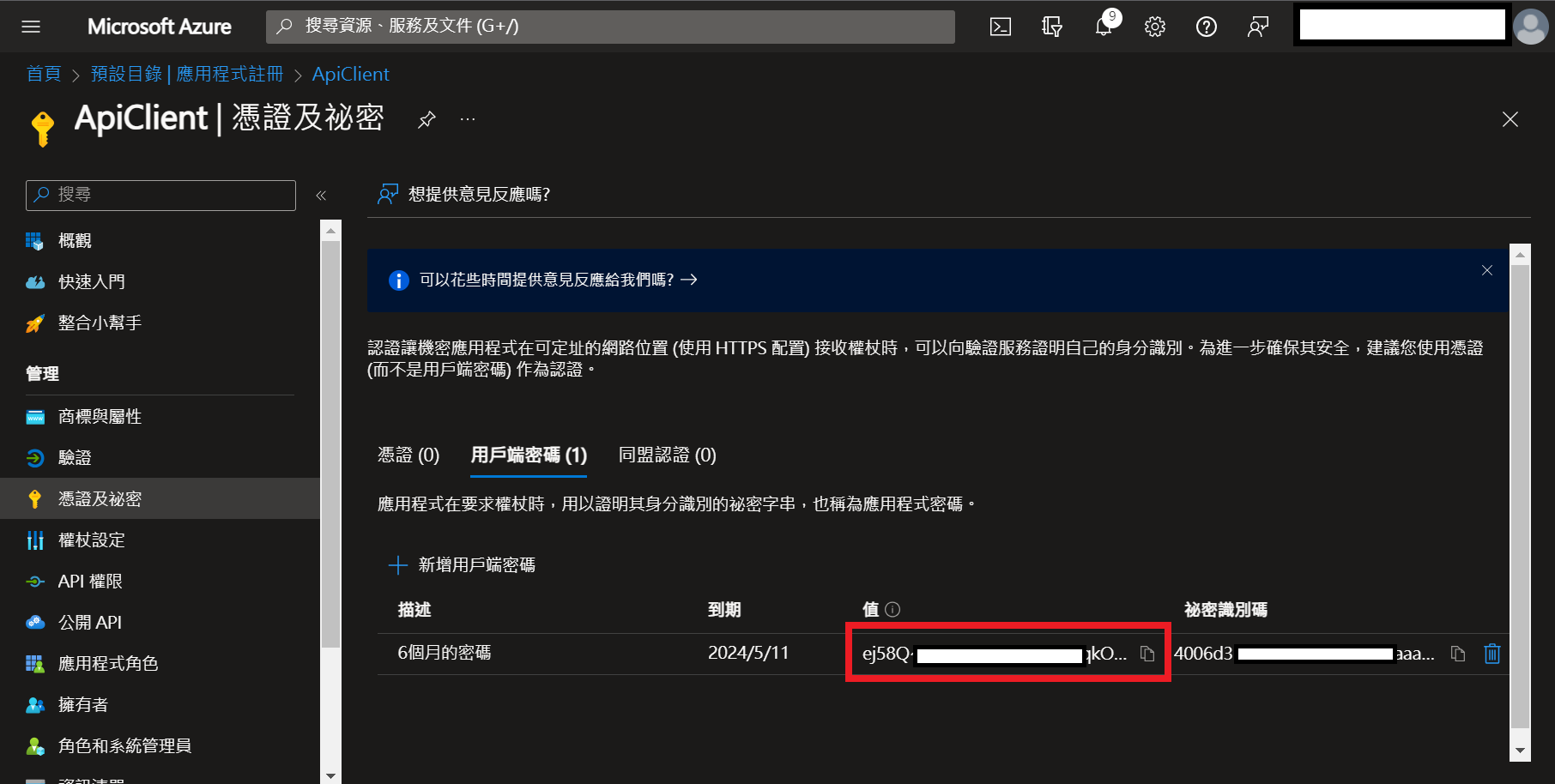Click the main content scrollbar down arrow
This screenshot has height=784, width=1555.
pyautogui.click(x=1520, y=751)
